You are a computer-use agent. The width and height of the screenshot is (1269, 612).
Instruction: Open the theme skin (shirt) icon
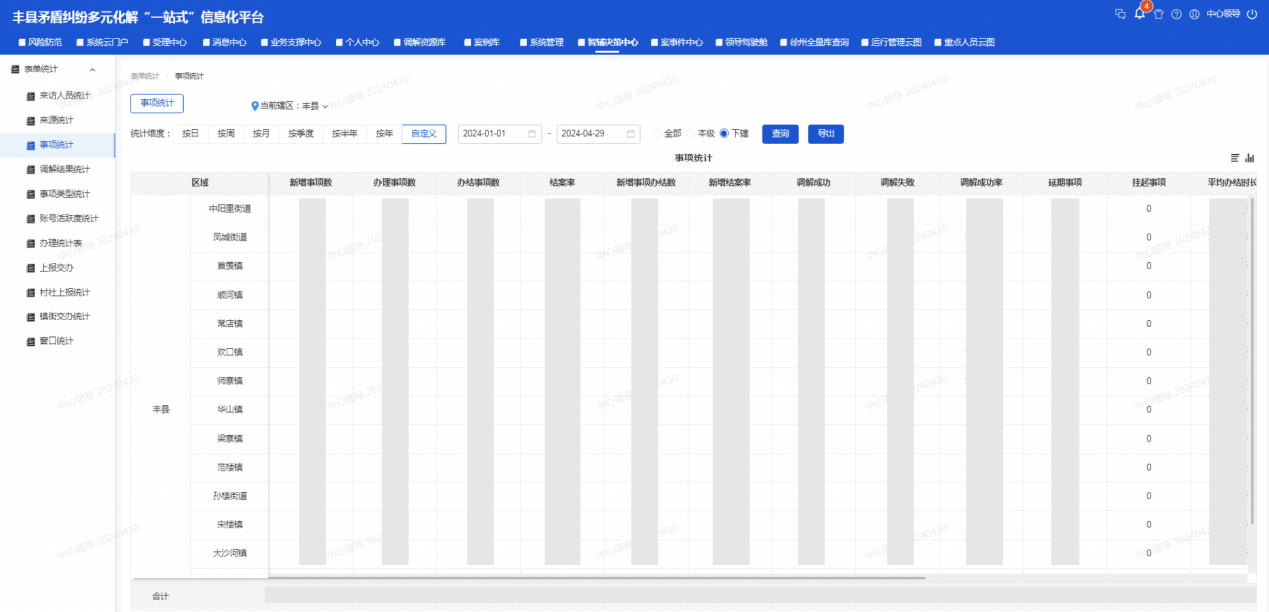[x=1158, y=15]
